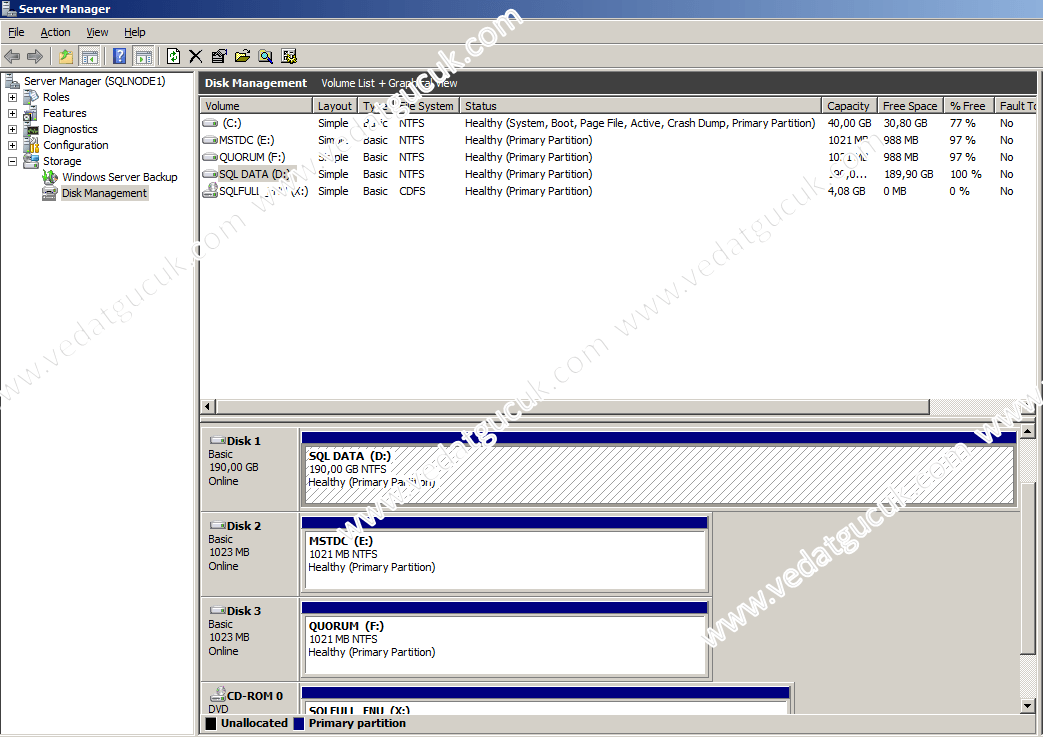Select the (C:) volume row

[x=617, y=123]
